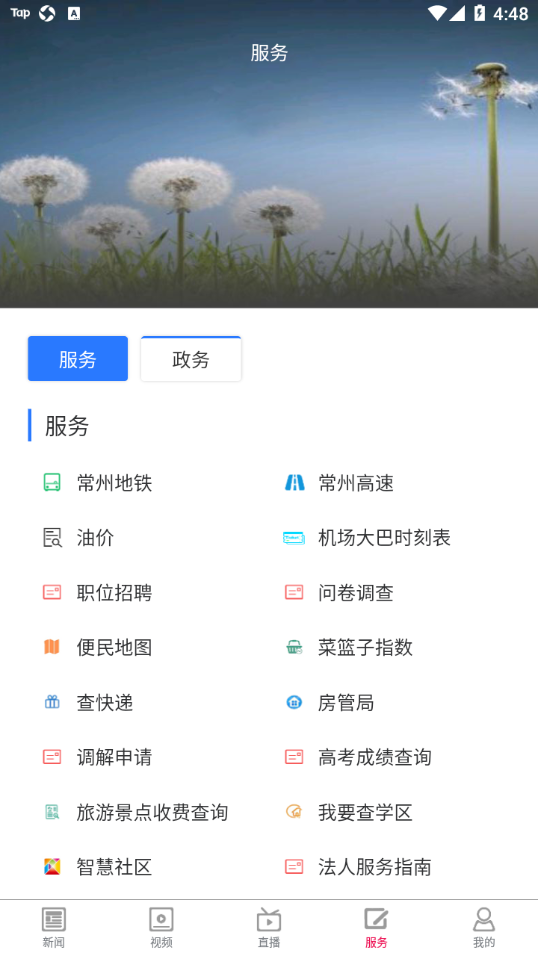Tap the 油价 search document icon

[52, 538]
